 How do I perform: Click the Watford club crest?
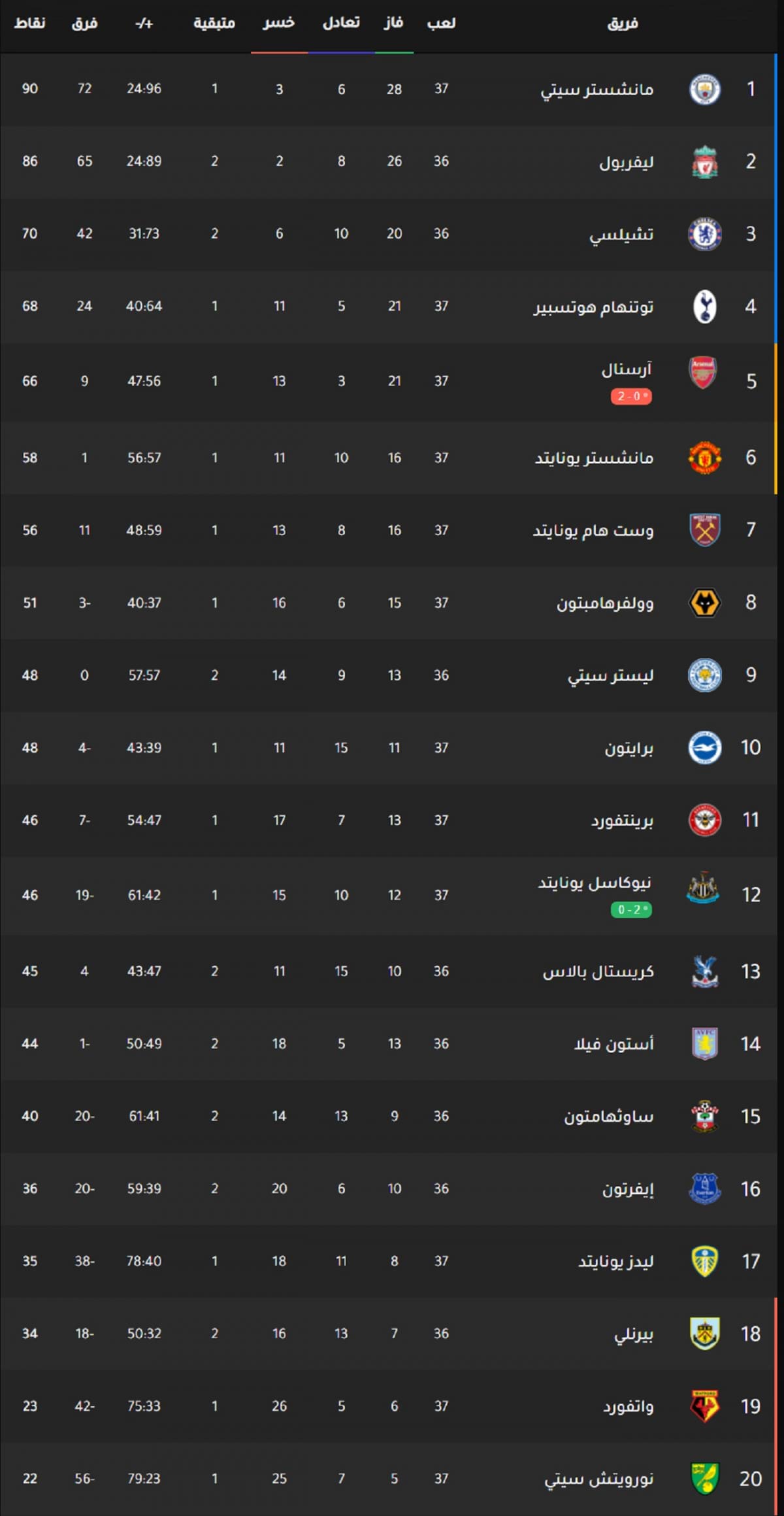point(704,1406)
